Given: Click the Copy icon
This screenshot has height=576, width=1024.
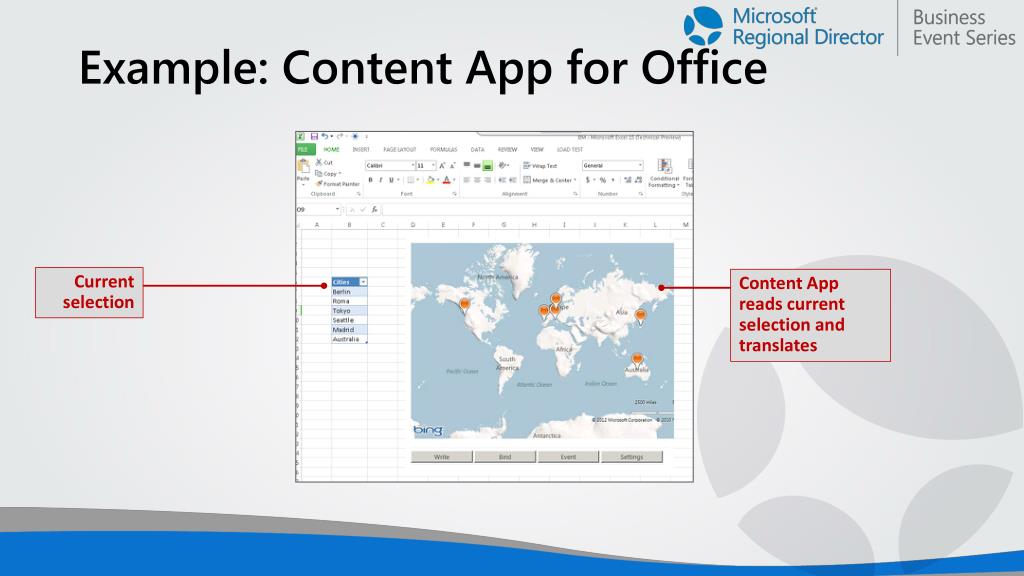Looking at the screenshot, I should 319,174.
